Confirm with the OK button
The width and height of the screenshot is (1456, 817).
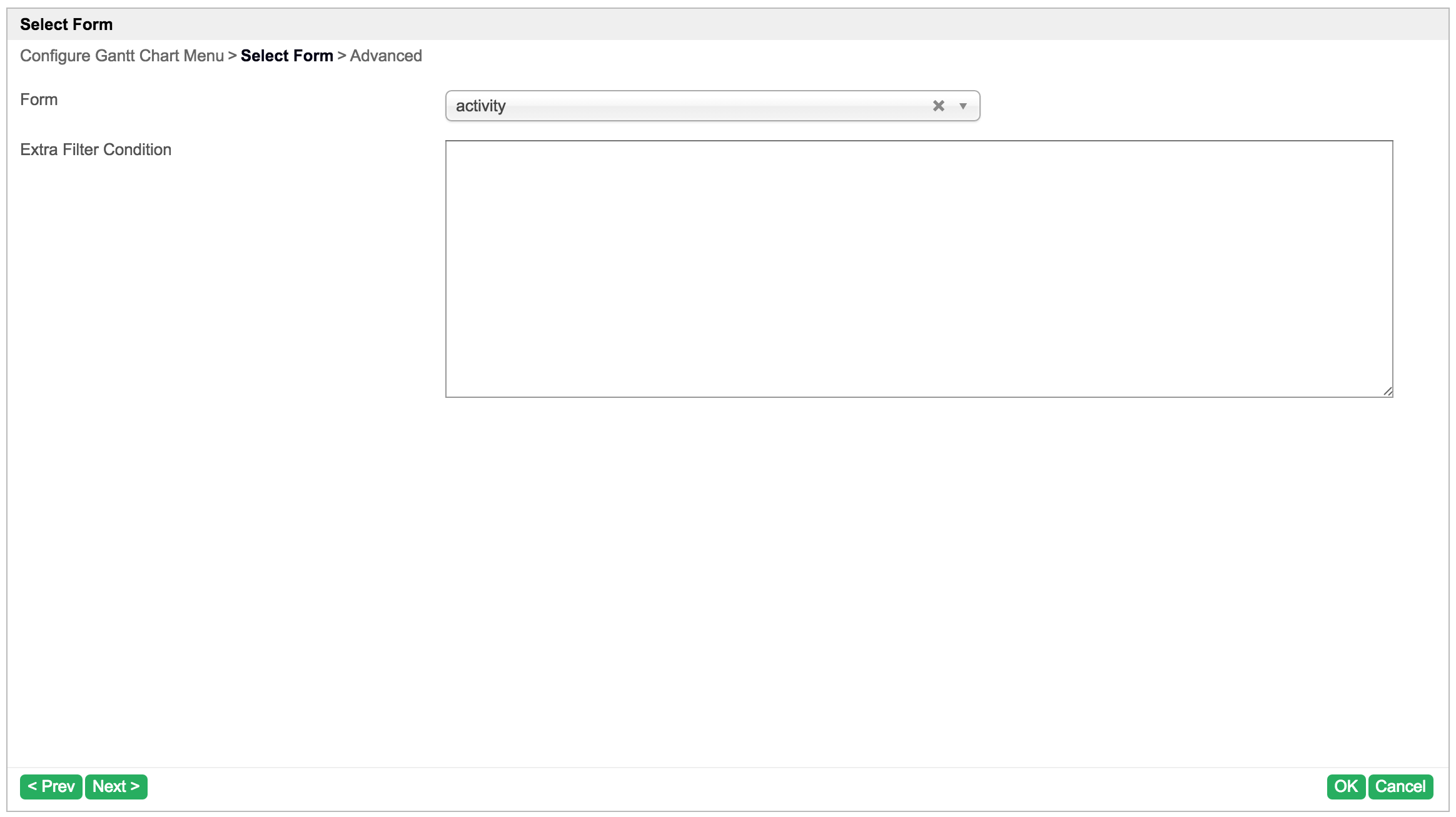(x=1345, y=786)
